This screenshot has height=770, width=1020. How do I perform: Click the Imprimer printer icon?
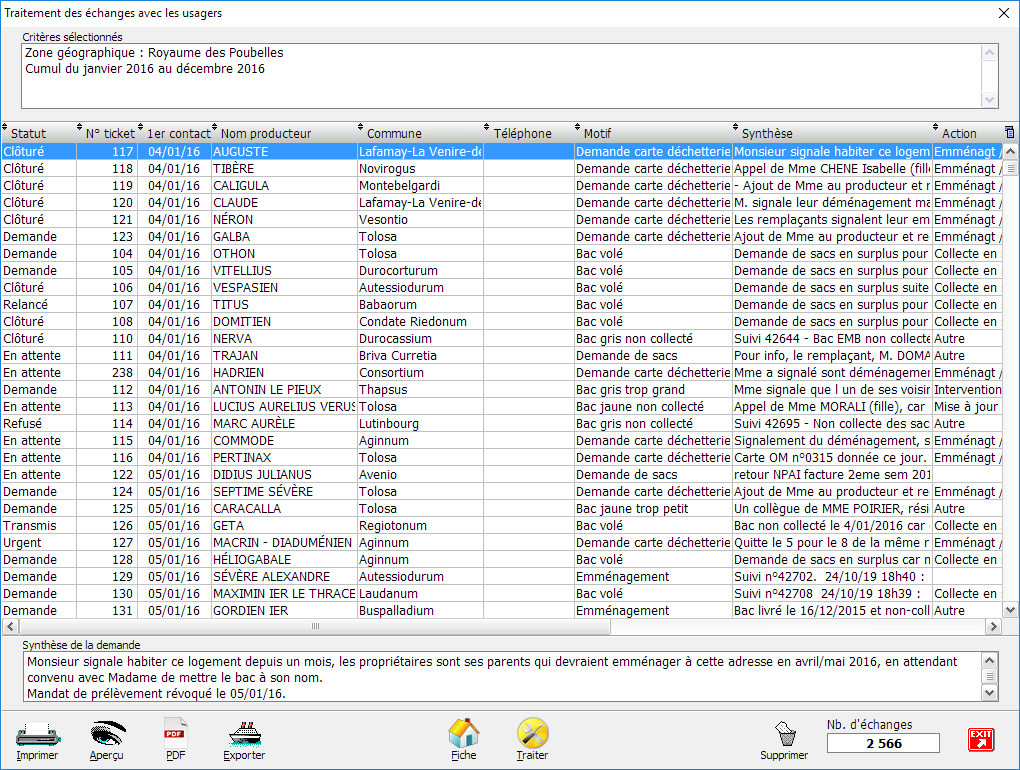(37, 735)
